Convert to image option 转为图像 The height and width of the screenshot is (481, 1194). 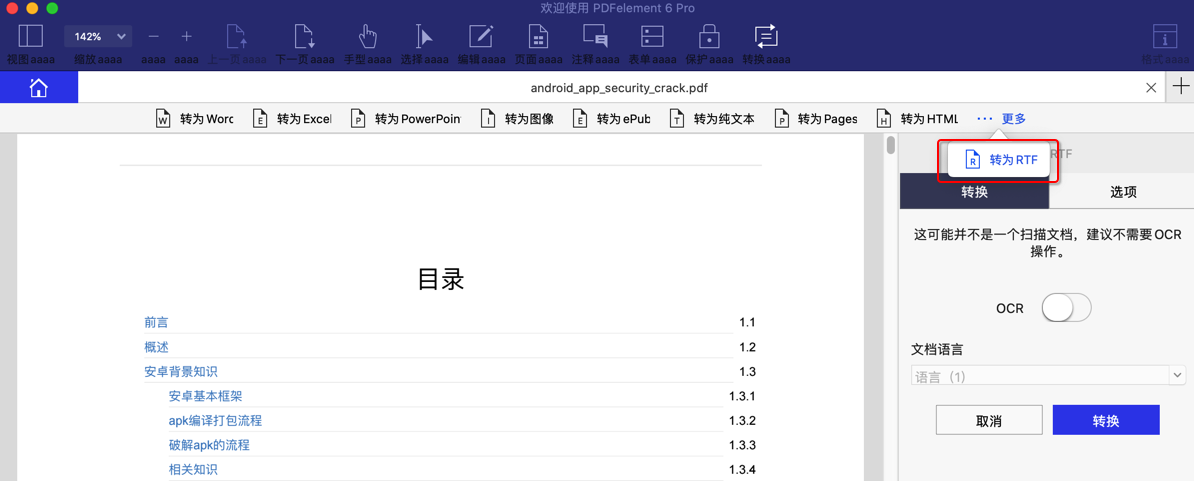(x=517, y=119)
